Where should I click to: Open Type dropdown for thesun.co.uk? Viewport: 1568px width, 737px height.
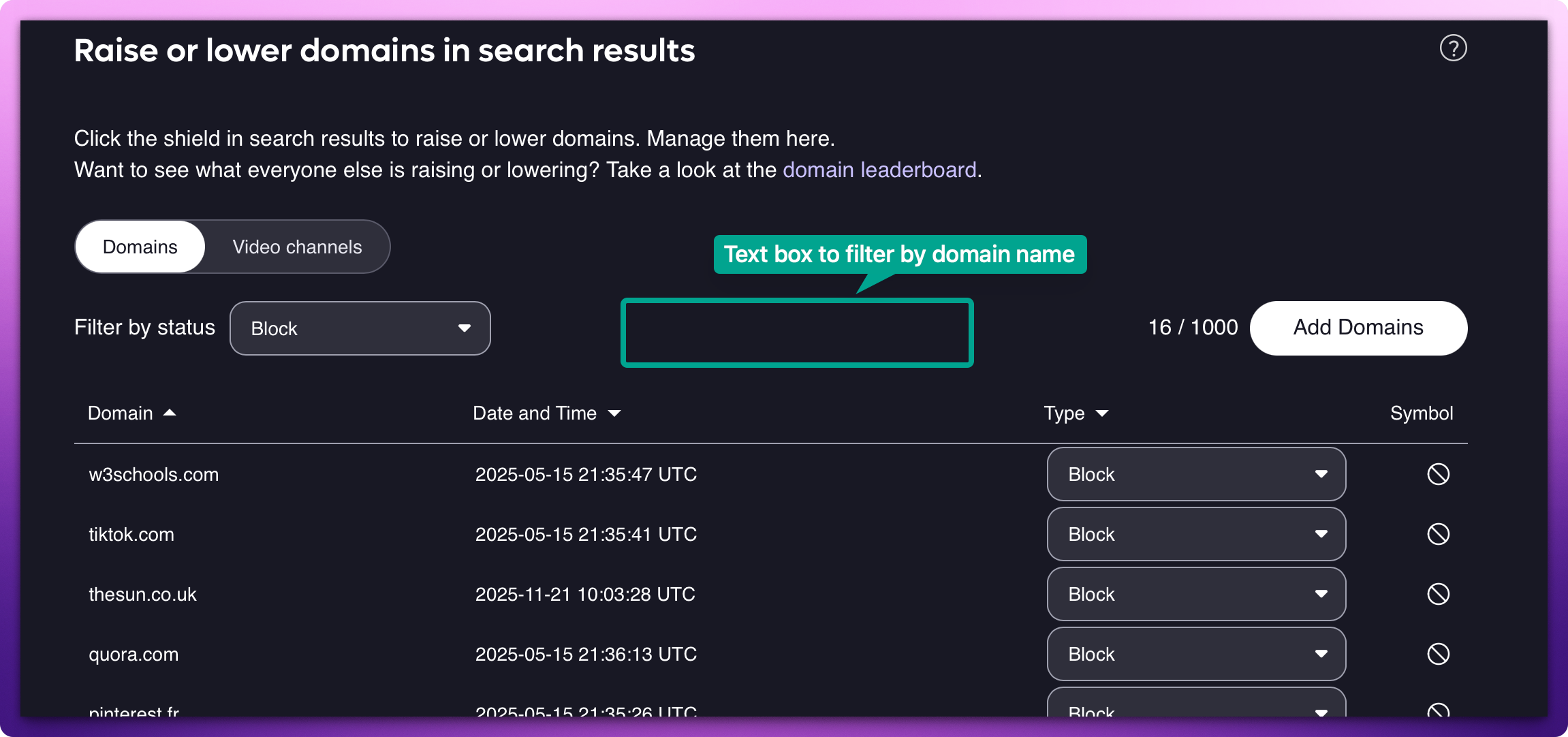point(1195,594)
